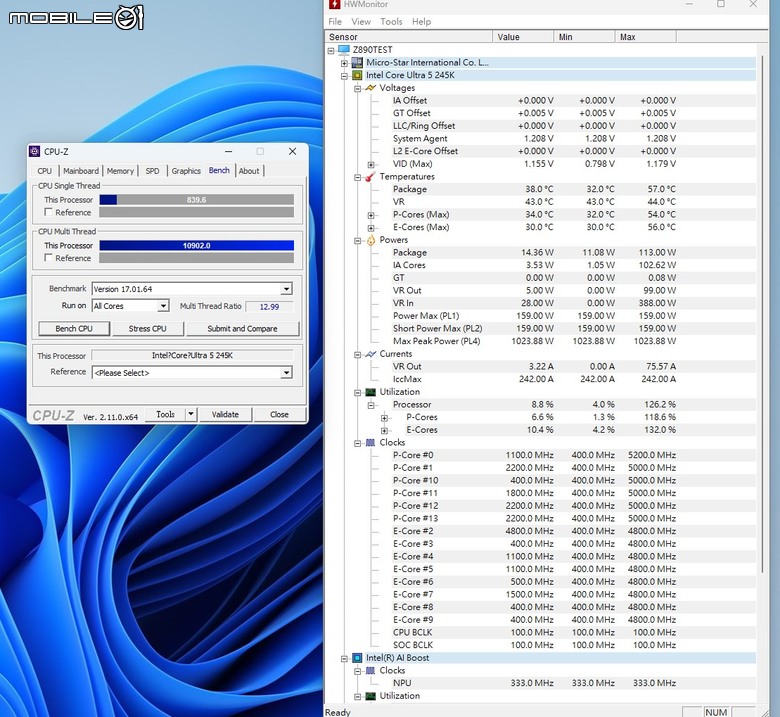Expand the E-Cores (Max) temperature row
780x717 pixels.
371,228
